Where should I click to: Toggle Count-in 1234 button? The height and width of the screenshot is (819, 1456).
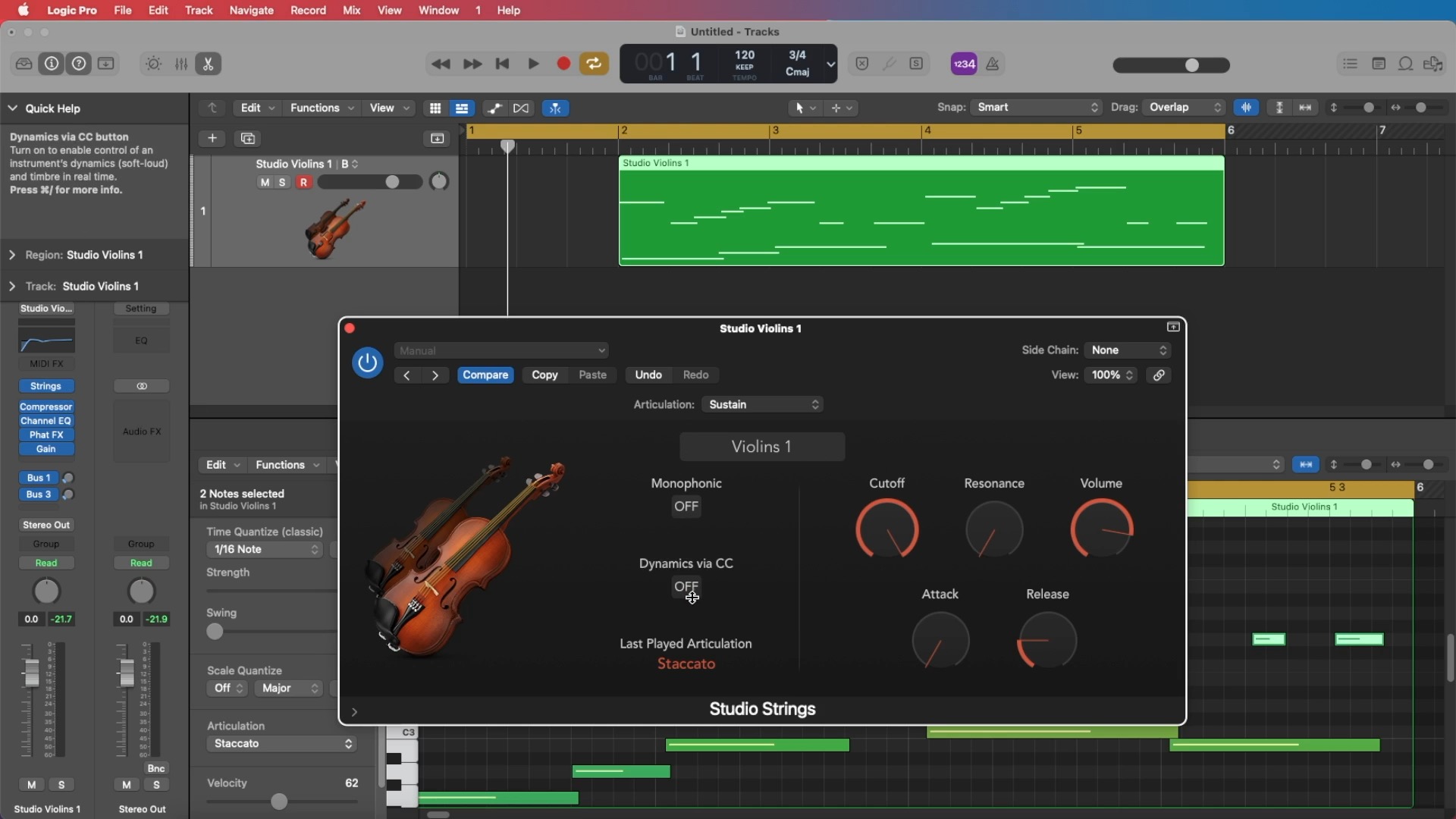[964, 64]
